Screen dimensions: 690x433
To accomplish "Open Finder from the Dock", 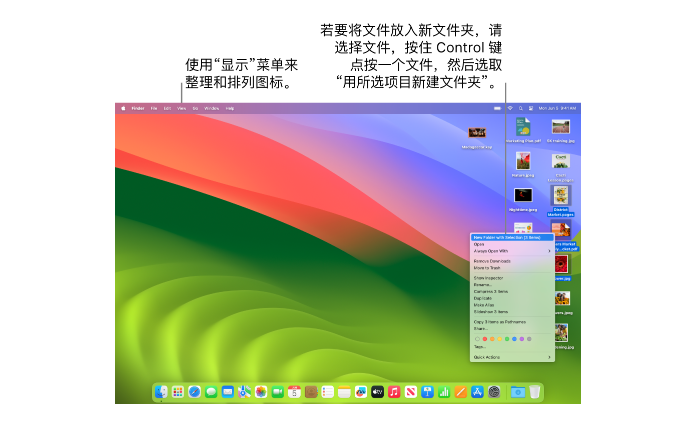I will click(161, 392).
